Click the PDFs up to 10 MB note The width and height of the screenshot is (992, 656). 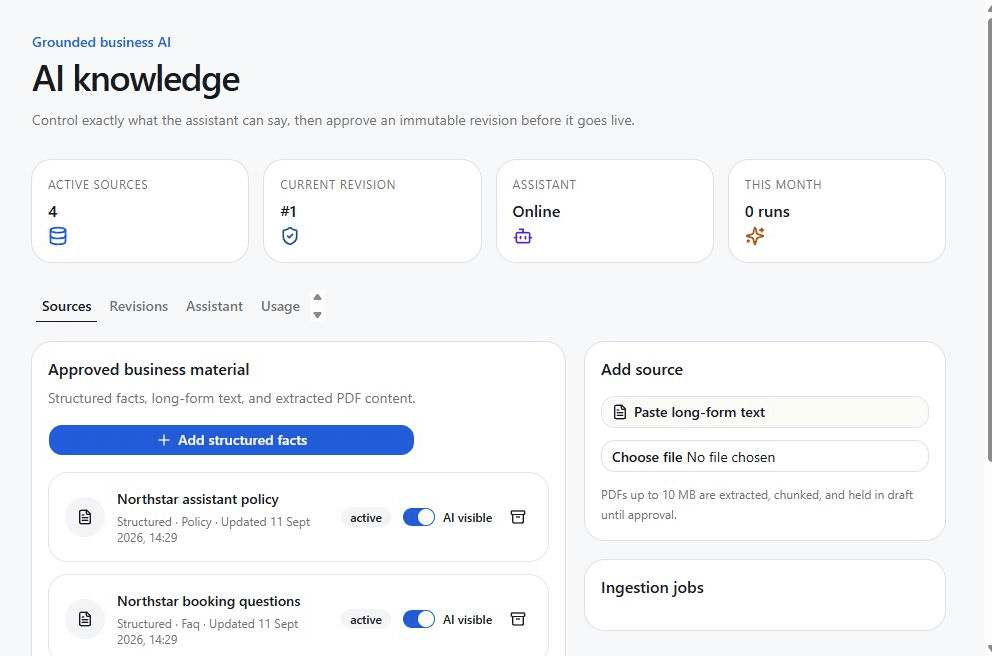[x=757, y=505]
